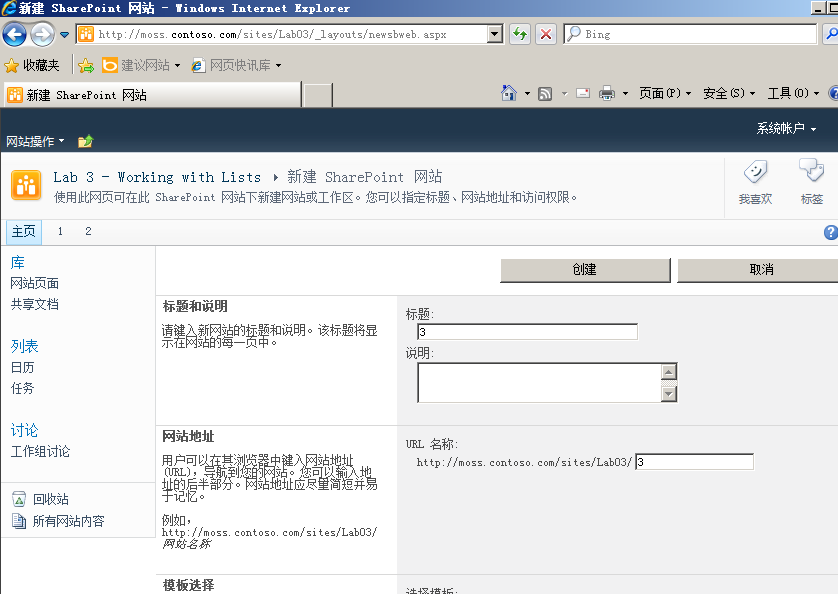Click the description scrollbar down arrow
This screenshot has width=838, height=594.
pyautogui.click(x=669, y=394)
